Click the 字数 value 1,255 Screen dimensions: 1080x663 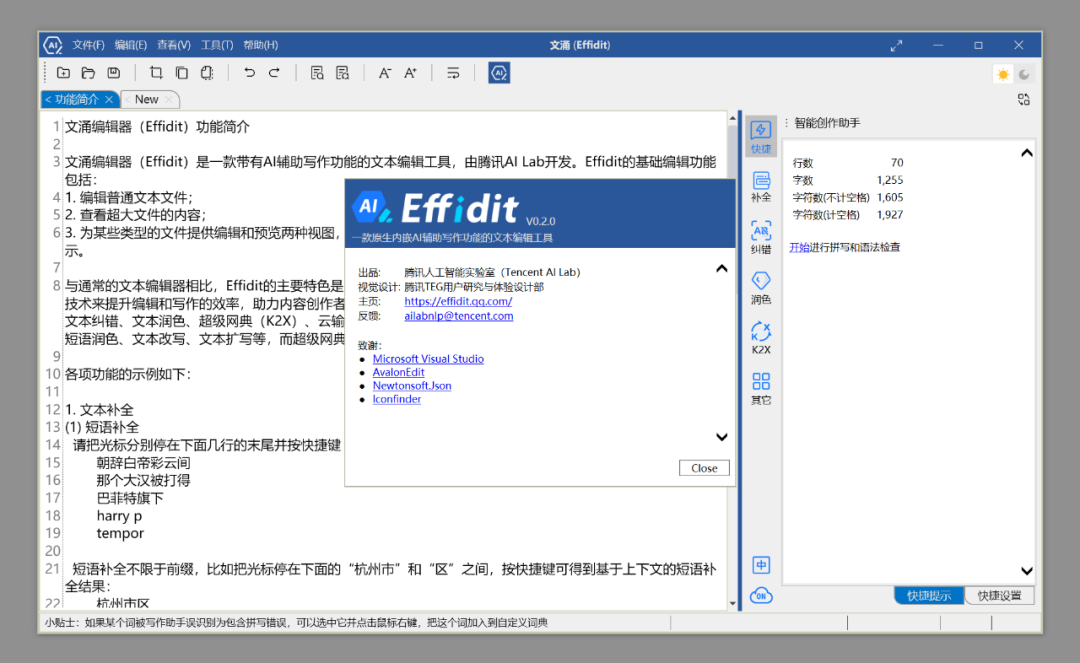[x=890, y=180]
